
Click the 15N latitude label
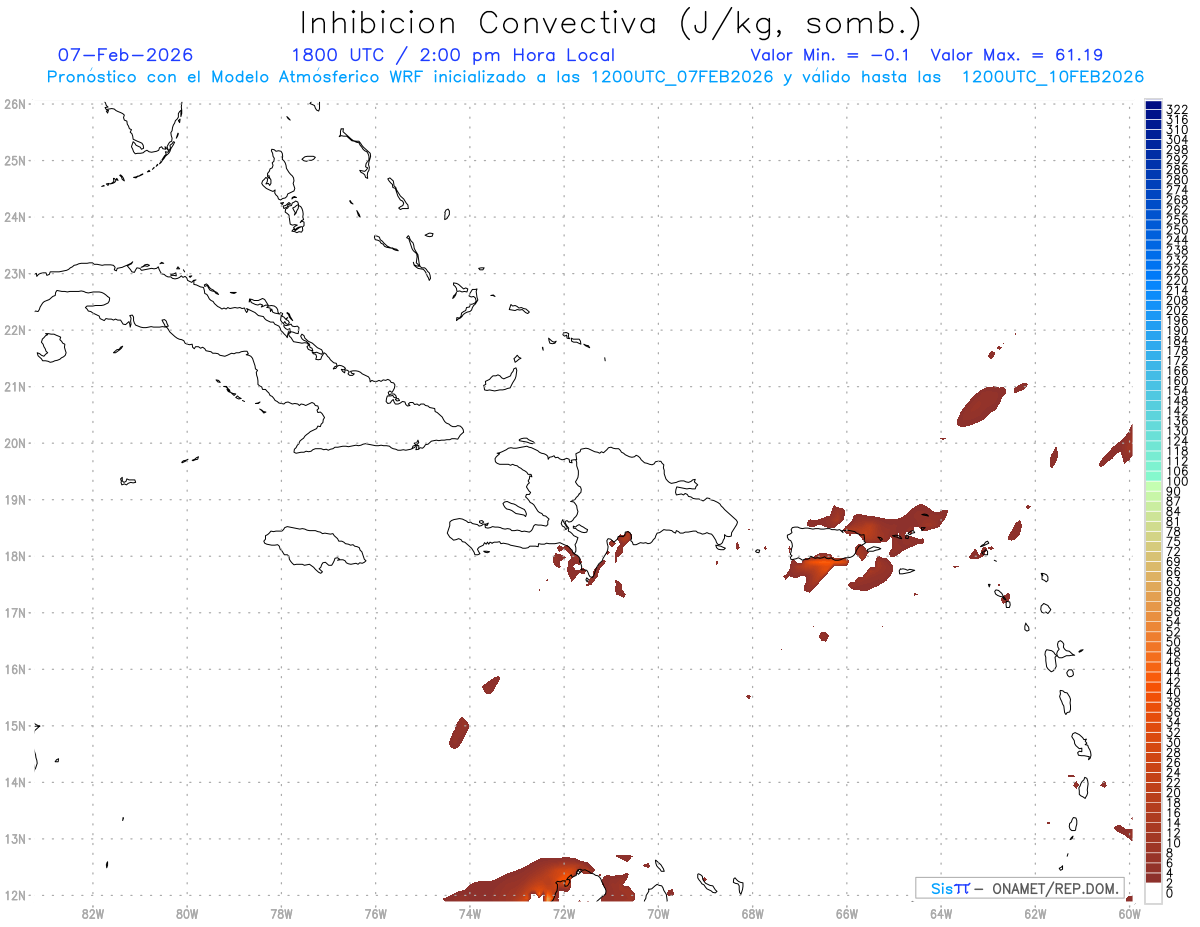14,725
